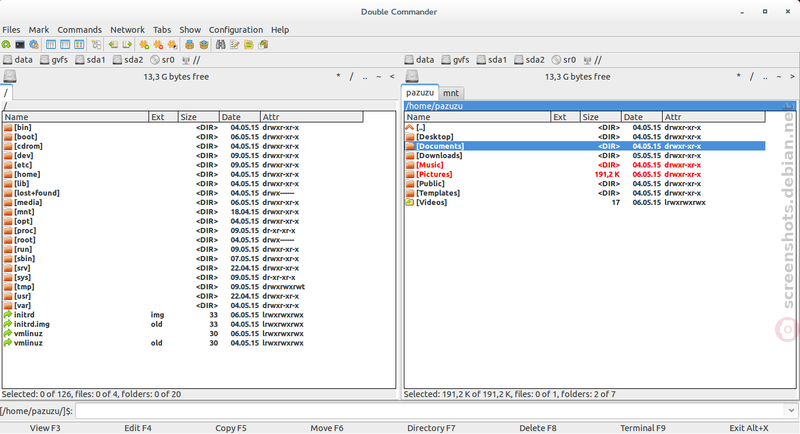Expand the command line history dropdown
Screen dimensions: 800x434
click(x=791, y=411)
